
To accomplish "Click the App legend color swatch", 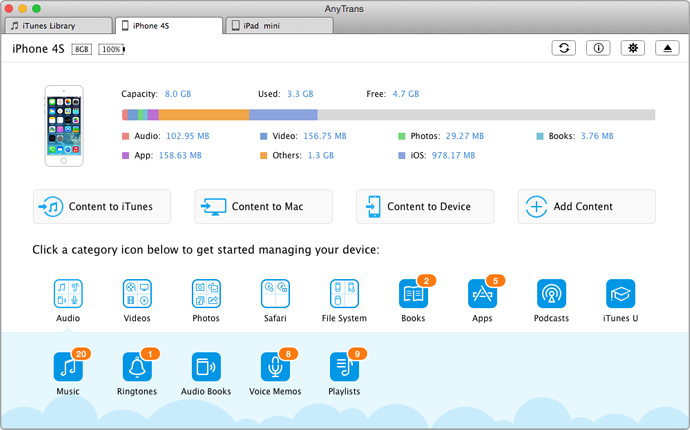I will [125, 155].
